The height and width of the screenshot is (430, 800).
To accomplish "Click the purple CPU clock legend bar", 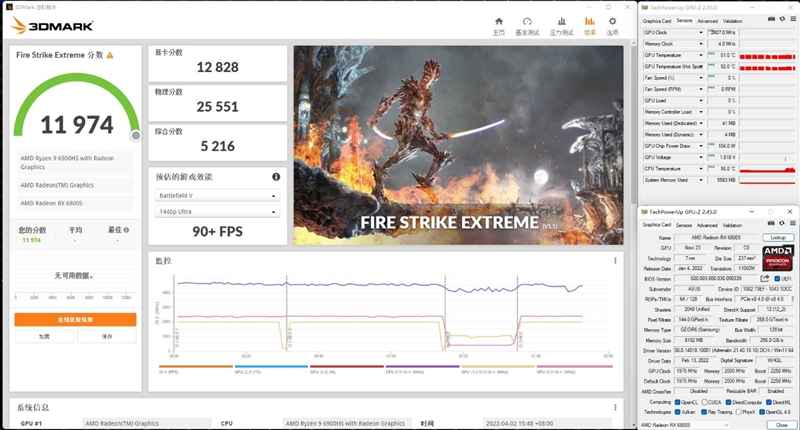I will (422, 366).
